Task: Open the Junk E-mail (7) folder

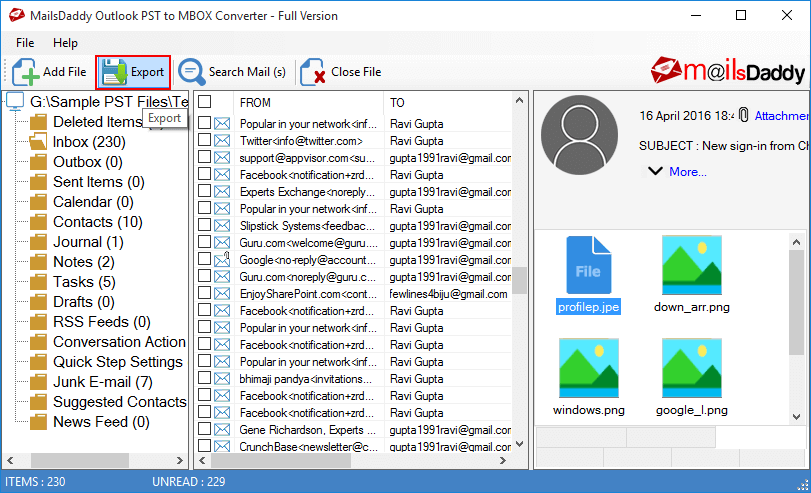Action: [102, 382]
